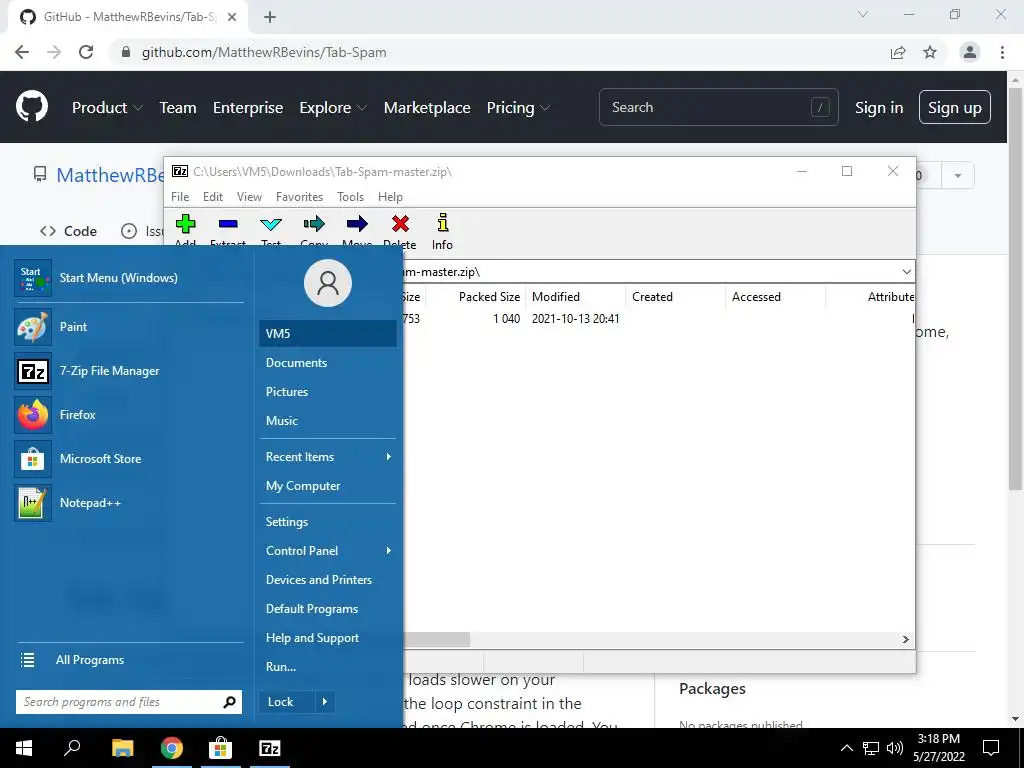This screenshot has width=1024, height=768.
Task: Reload the page in Chrome
Action: (x=86, y=52)
